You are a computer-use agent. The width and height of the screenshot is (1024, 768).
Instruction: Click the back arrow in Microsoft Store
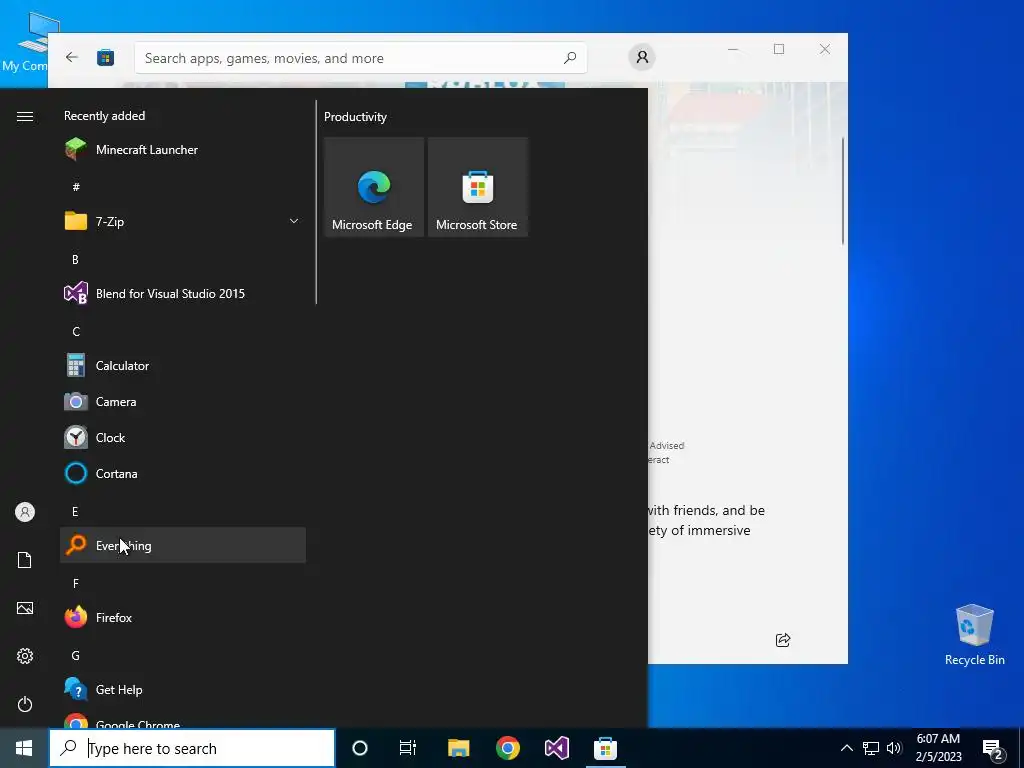click(72, 57)
